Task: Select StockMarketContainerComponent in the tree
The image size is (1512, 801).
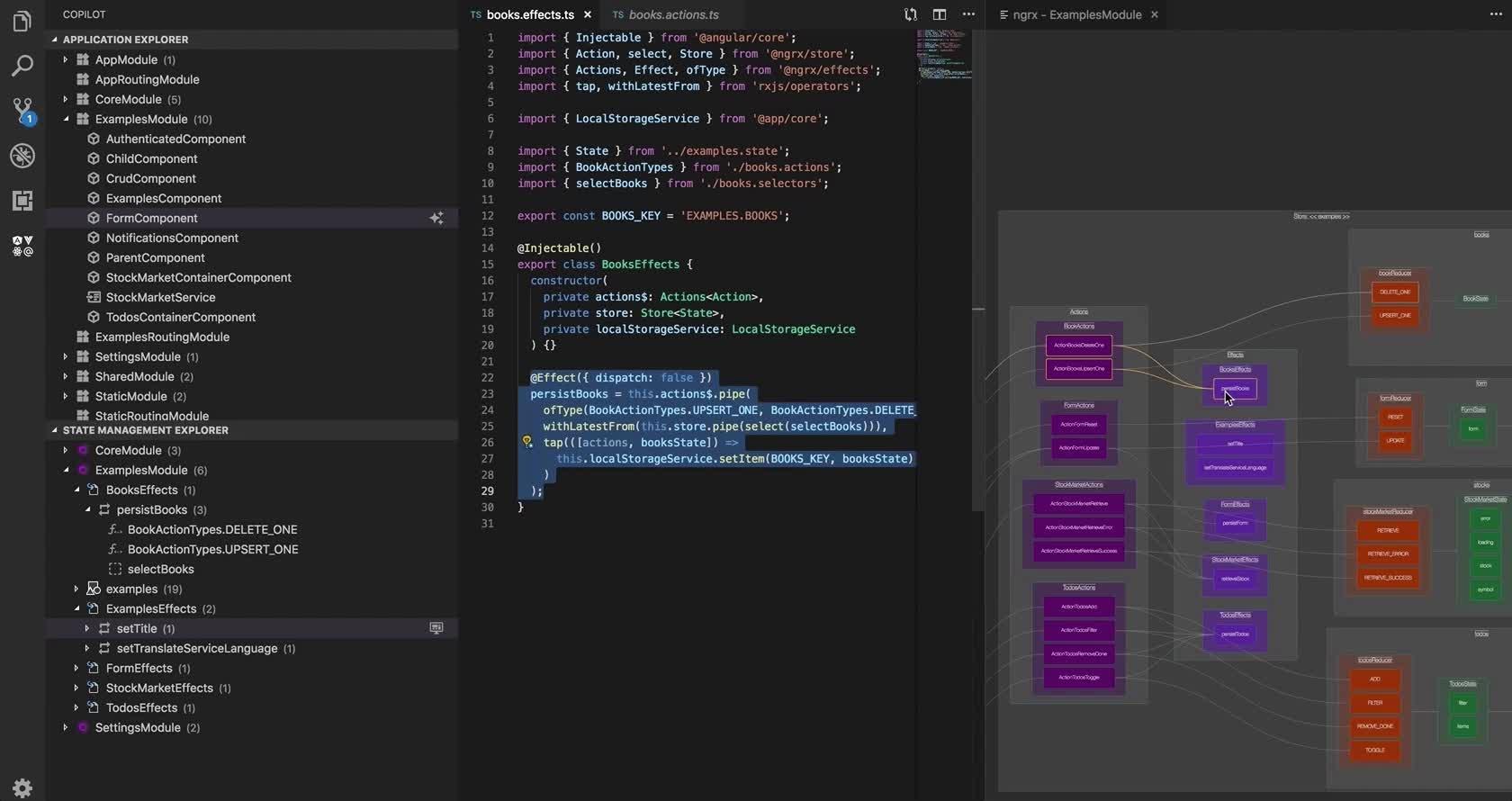Action: 198,277
